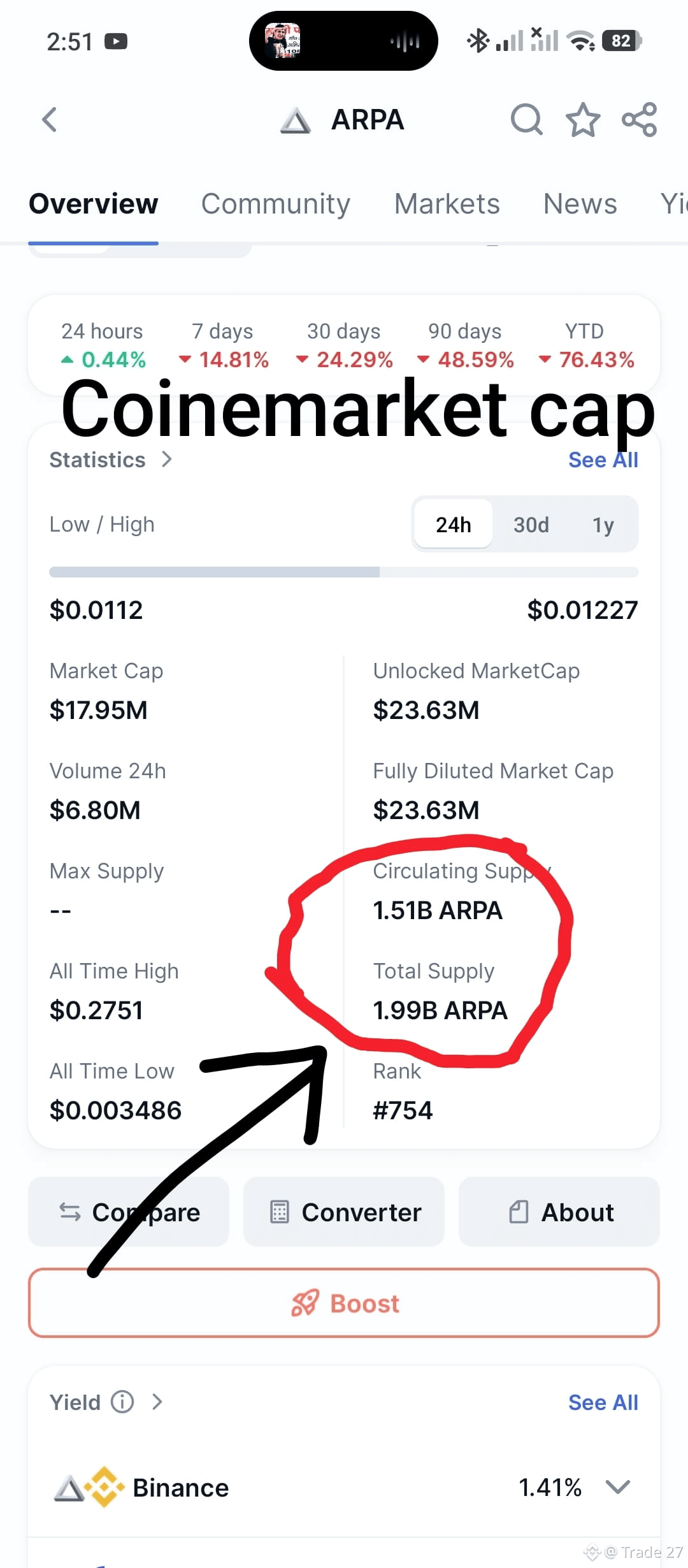Switch Low/High range to 1y
This screenshot has width=688, height=1568.
(603, 524)
